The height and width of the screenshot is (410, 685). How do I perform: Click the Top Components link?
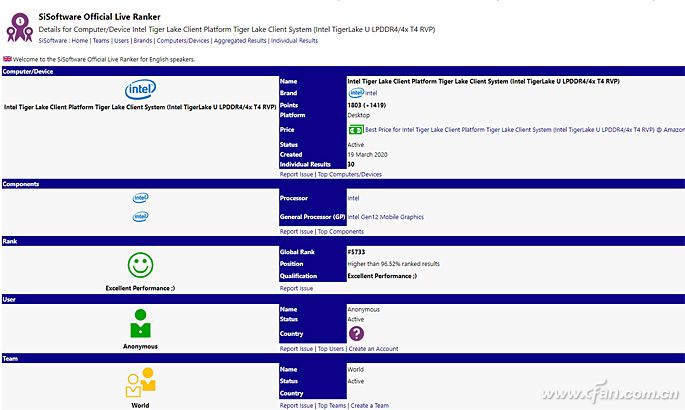click(x=340, y=231)
